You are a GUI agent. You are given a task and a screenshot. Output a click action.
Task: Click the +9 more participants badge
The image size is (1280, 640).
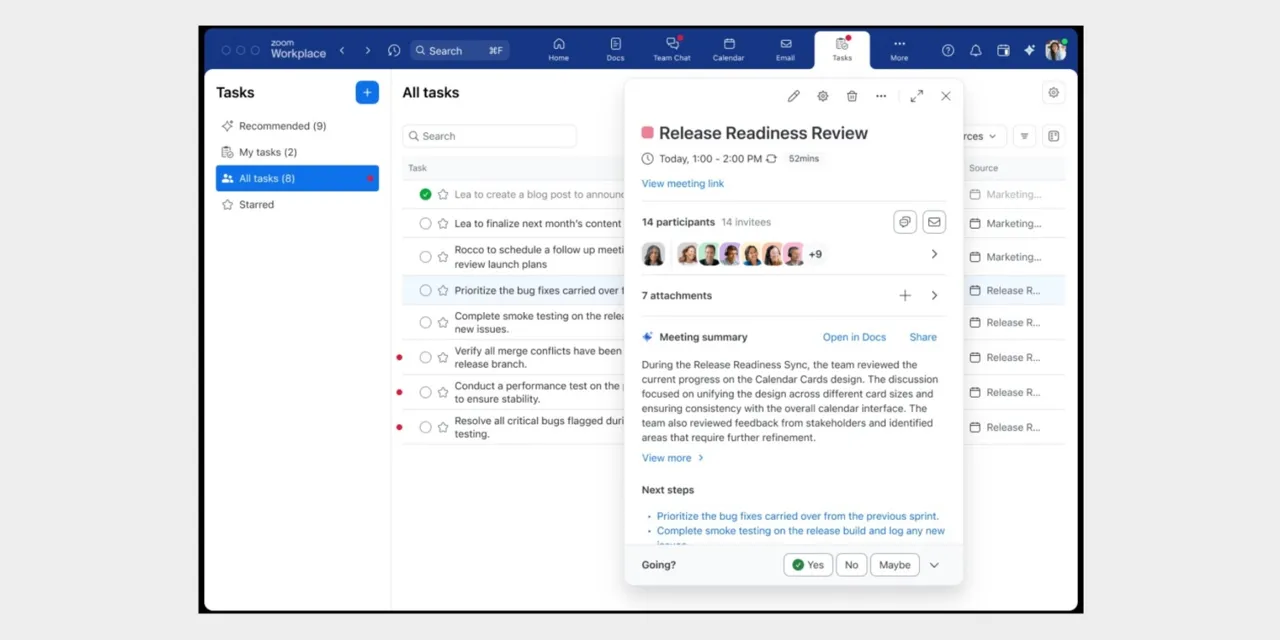[x=815, y=254]
